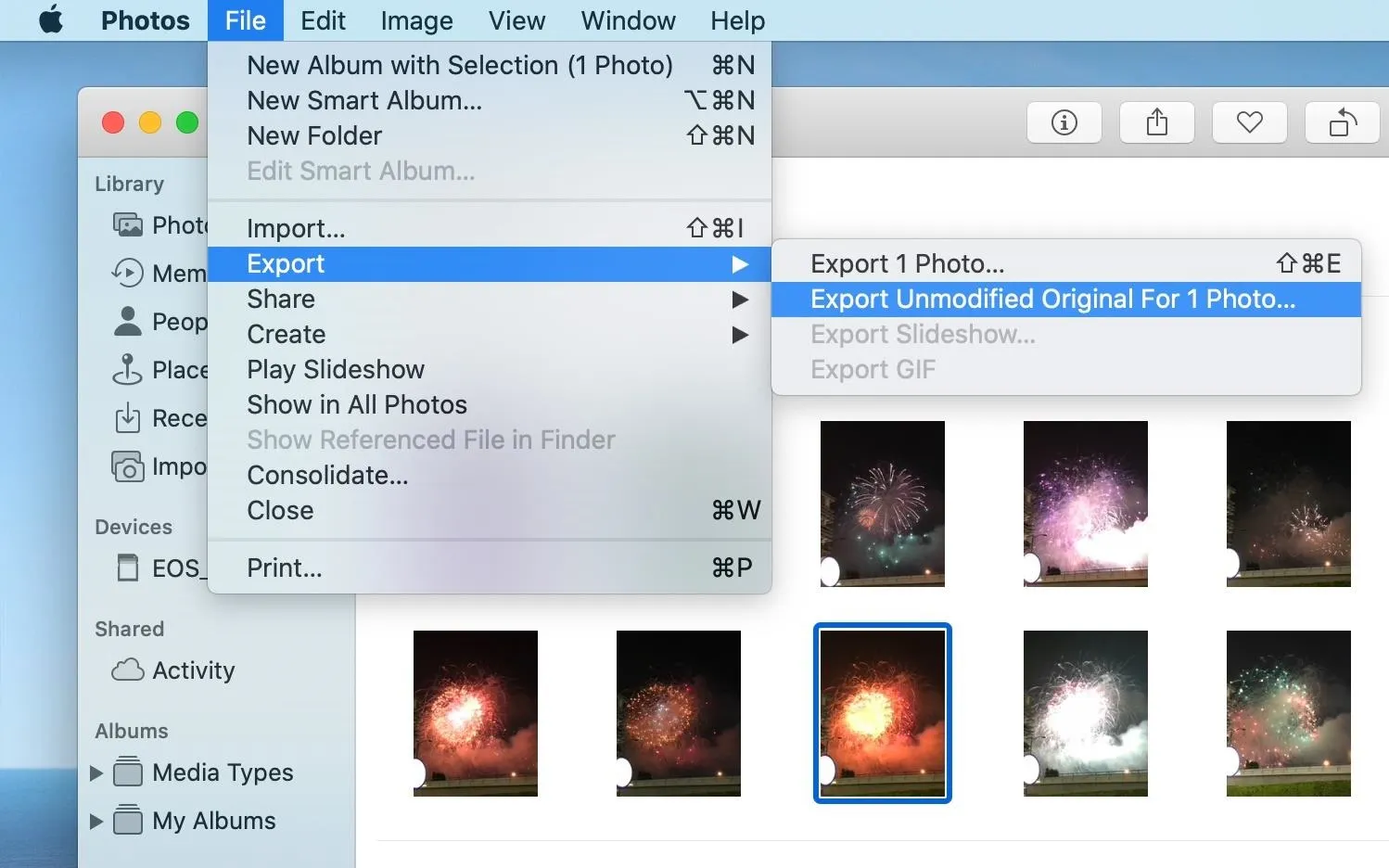Choose Close menu item
Screen dimensions: 1389x868
(490, 510)
